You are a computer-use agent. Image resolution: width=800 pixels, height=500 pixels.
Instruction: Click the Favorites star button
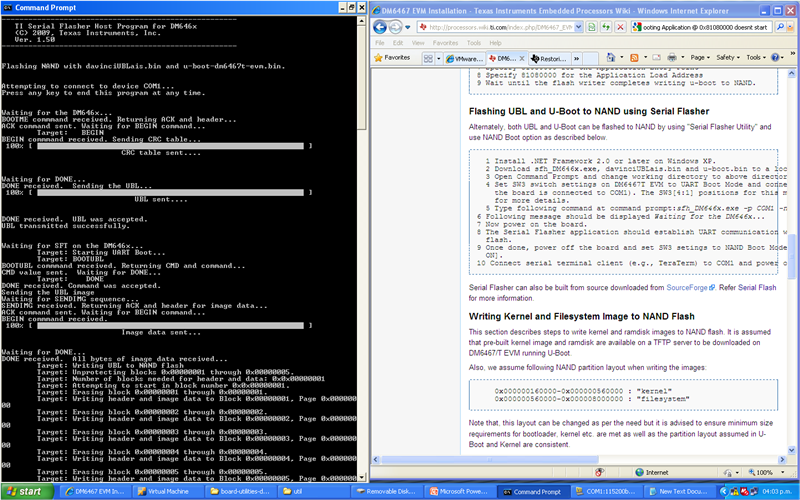pyautogui.click(x=392, y=58)
